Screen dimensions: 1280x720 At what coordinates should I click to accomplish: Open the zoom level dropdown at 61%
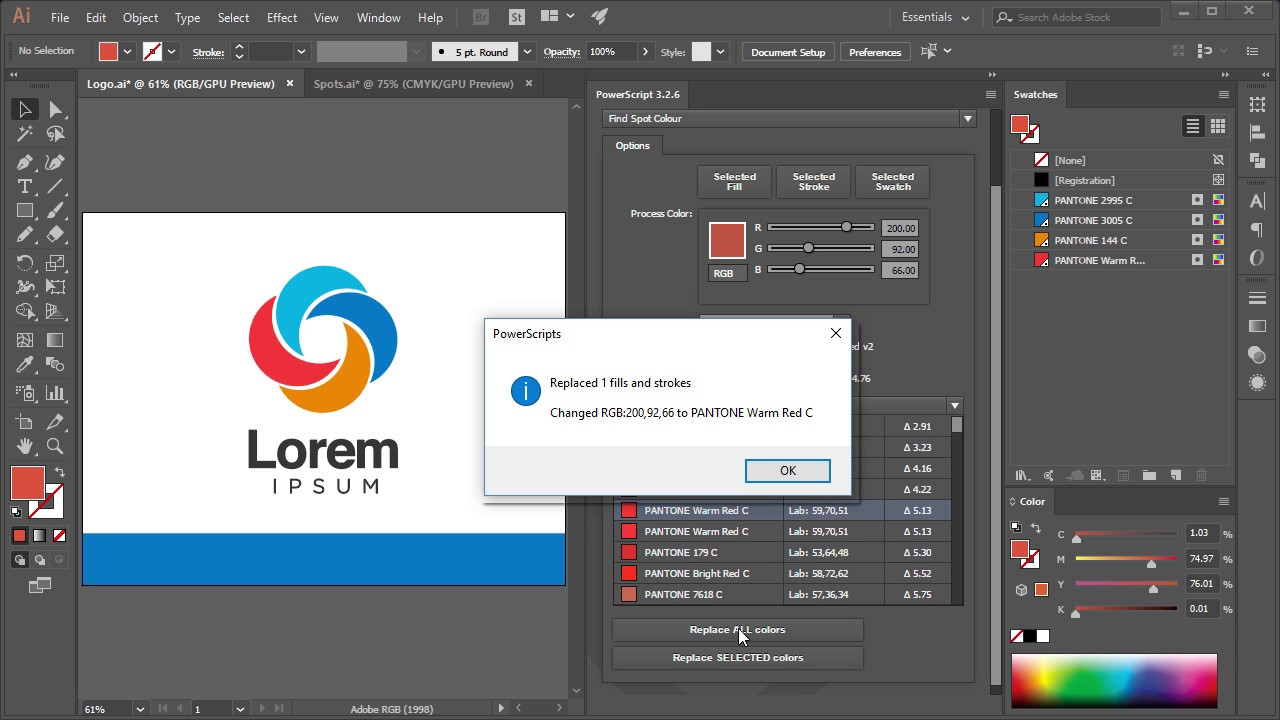tap(139, 709)
